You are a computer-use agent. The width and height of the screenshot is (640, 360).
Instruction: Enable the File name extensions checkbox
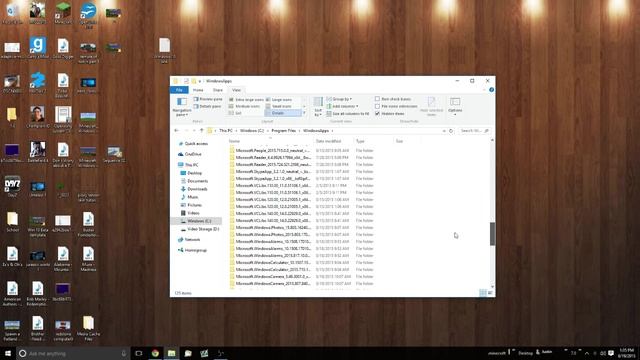click(378, 107)
